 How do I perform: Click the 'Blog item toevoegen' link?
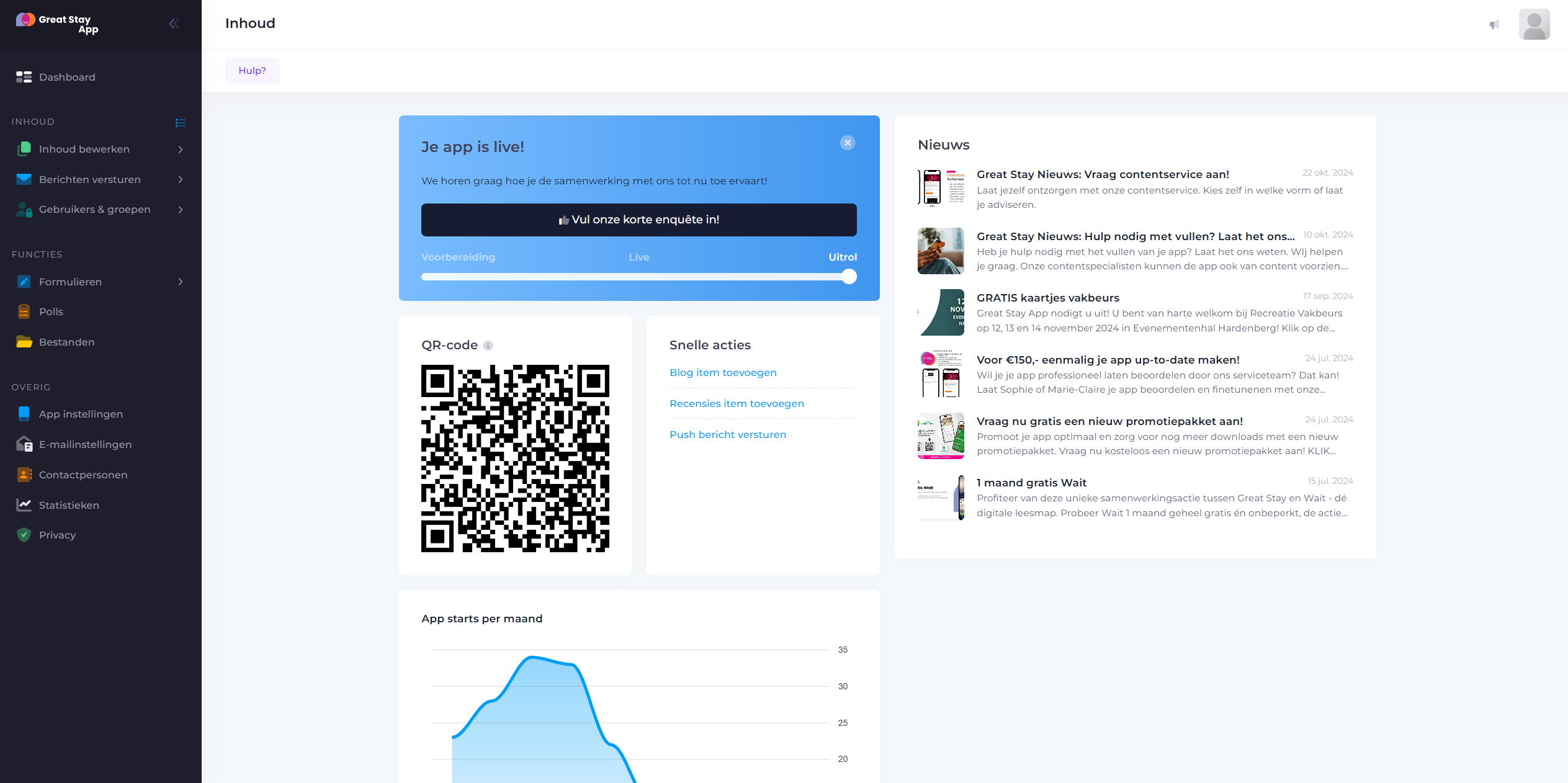click(723, 372)
